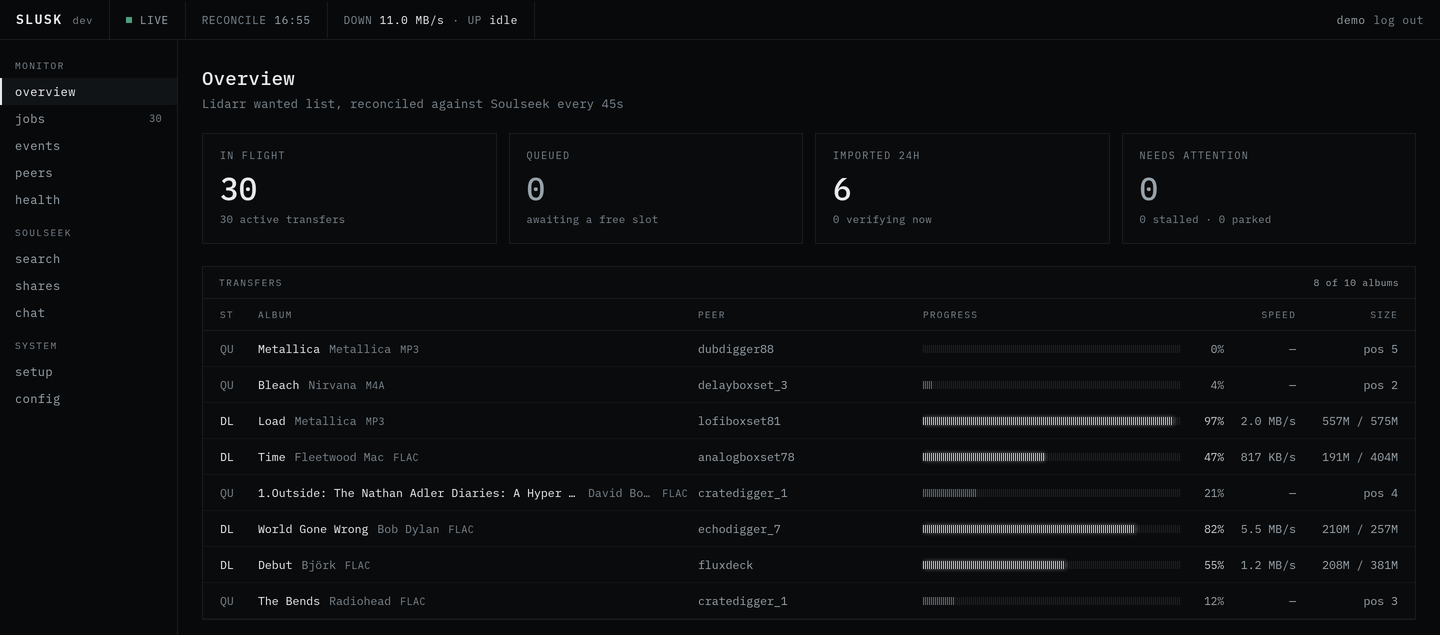This screenshot has width=1440, height=635.
Task: Click the 5.5 MB/s speed value
Action: point(1268,529)
